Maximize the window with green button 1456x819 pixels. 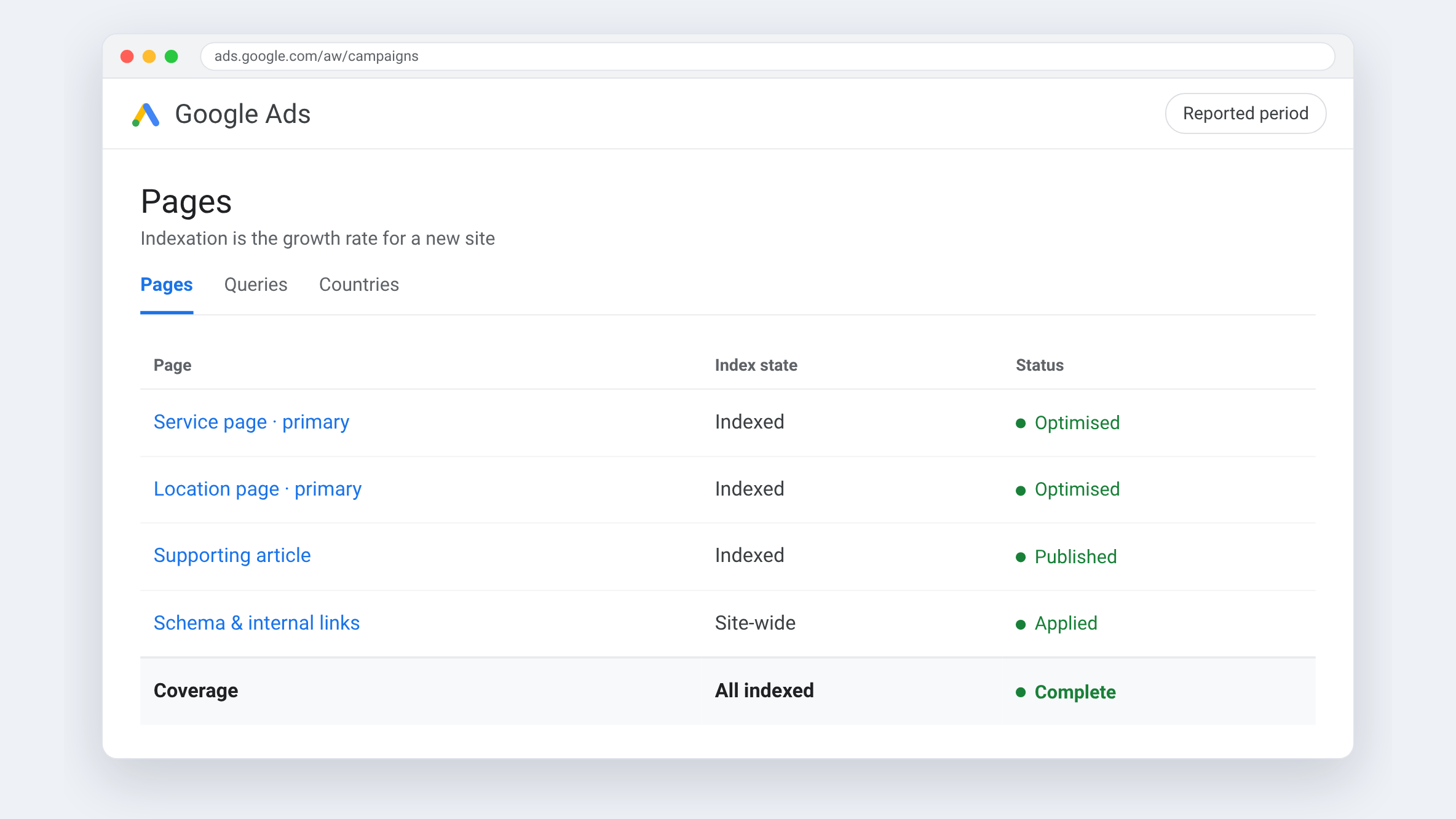click(172, 57)
